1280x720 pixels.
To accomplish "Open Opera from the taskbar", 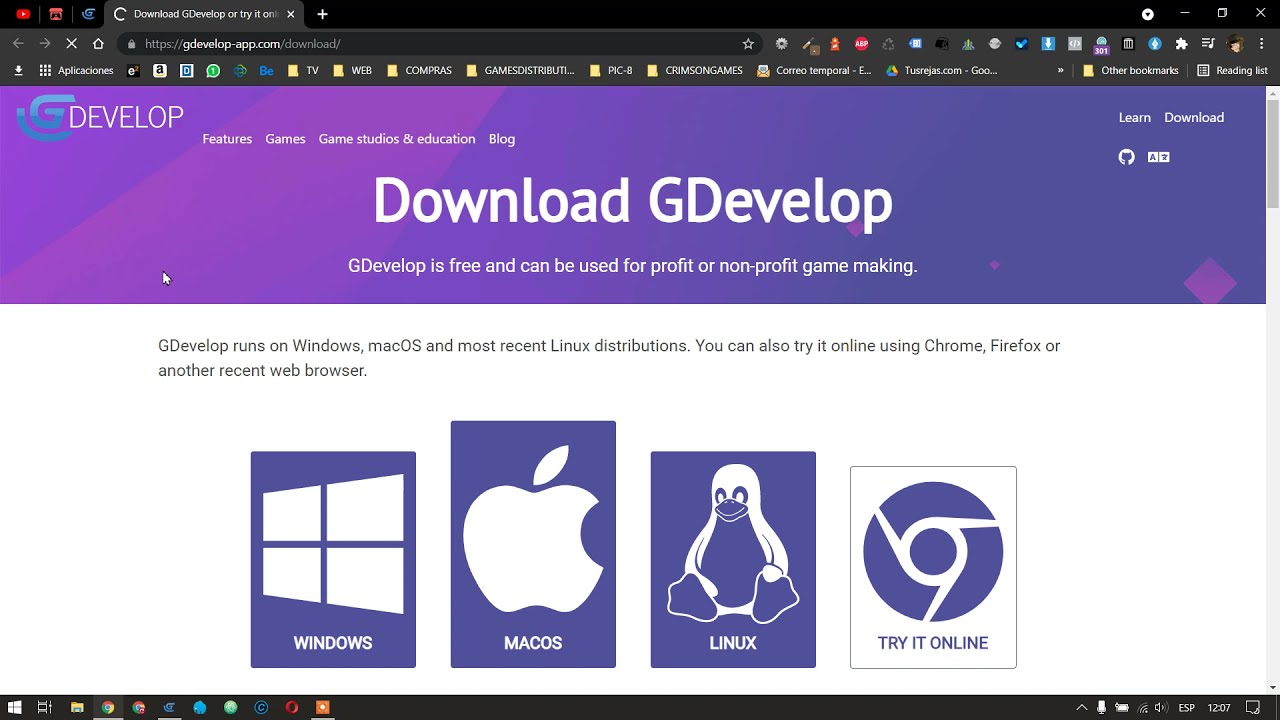I will 292,707.
